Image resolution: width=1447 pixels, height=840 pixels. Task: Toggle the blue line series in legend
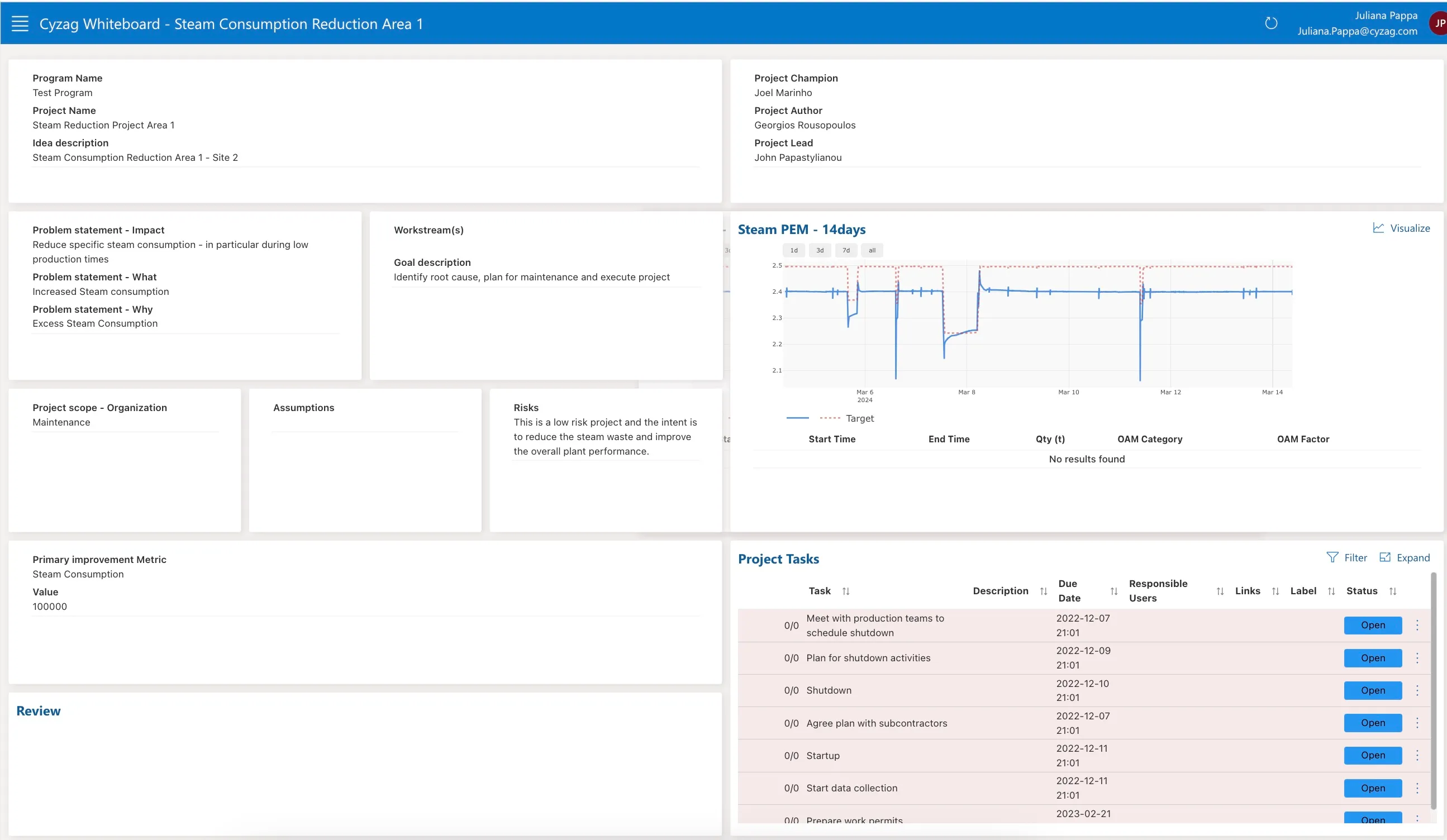[798, 418]
